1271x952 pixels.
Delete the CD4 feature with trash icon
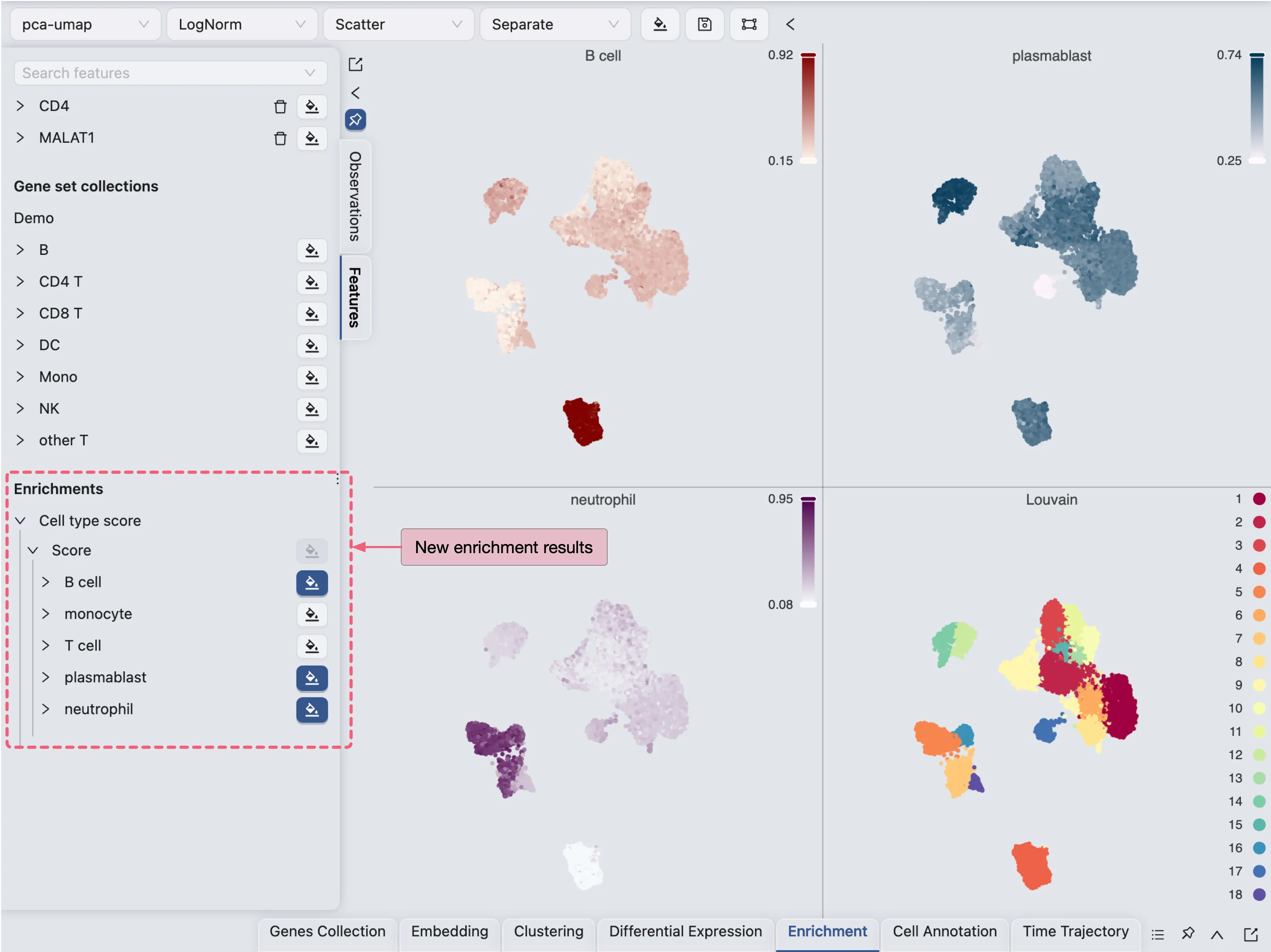click(280, 106)
